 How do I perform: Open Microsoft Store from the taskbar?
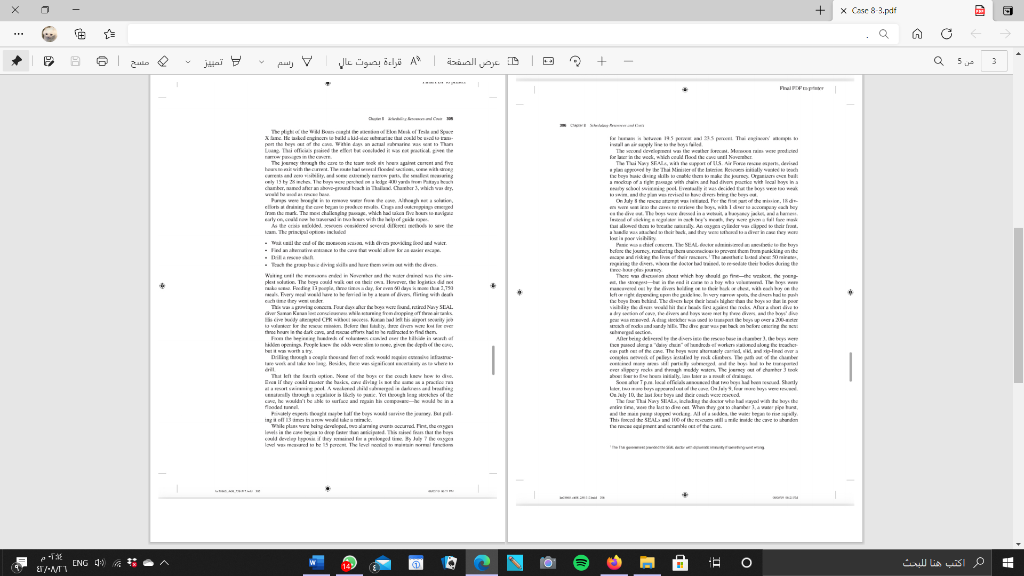[680, 562]
